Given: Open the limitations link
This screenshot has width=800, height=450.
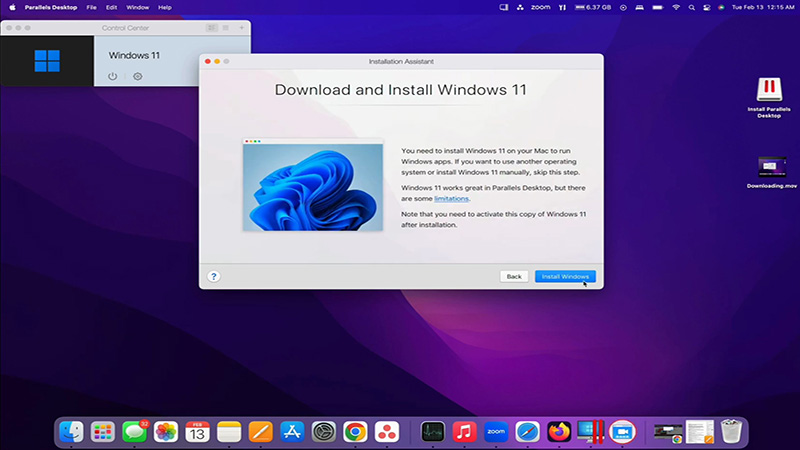Looking at the screenshot, I should [451, 198].
